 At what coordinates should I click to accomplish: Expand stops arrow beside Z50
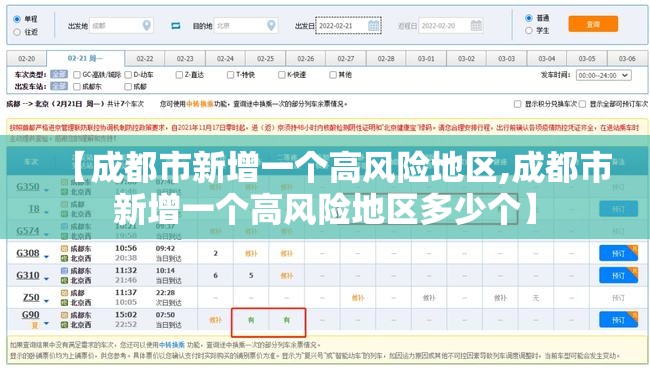coord(46,301)
